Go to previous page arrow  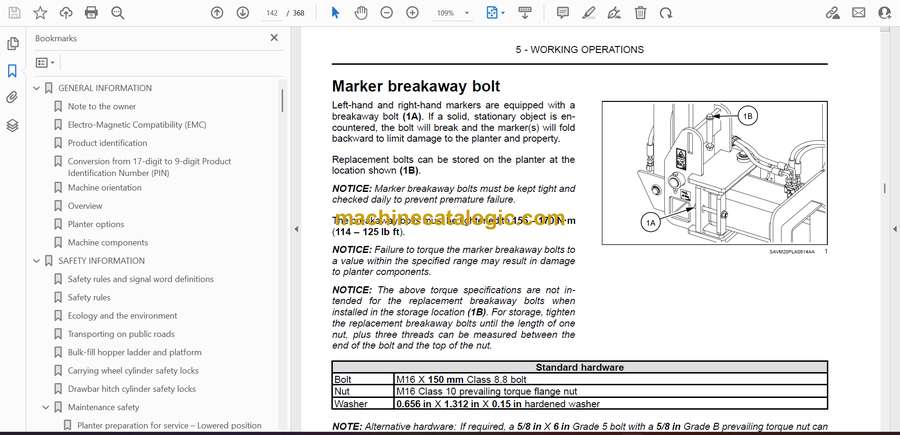tap(217, 13)
